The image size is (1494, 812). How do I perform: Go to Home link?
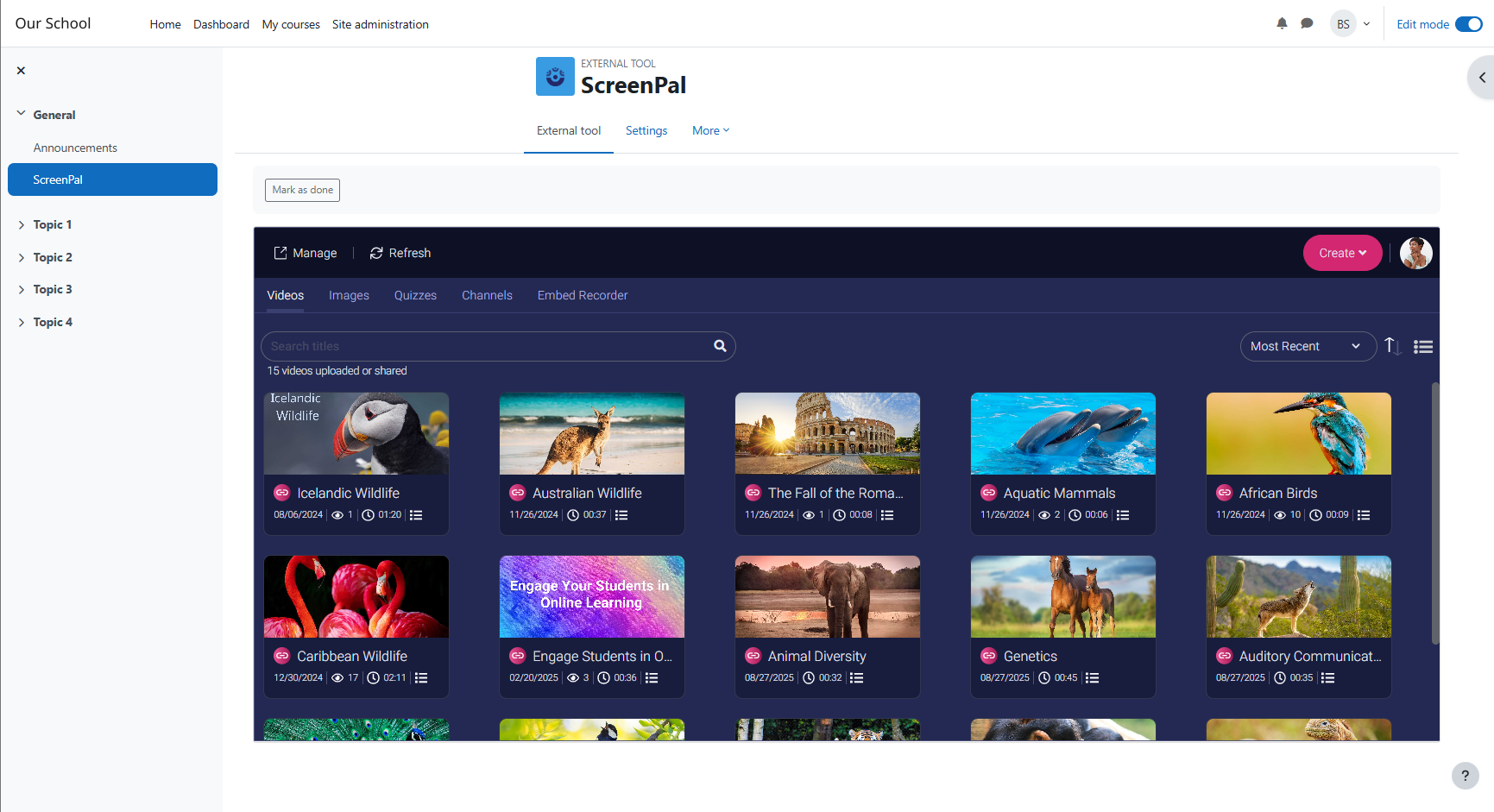tap(165, 24)
